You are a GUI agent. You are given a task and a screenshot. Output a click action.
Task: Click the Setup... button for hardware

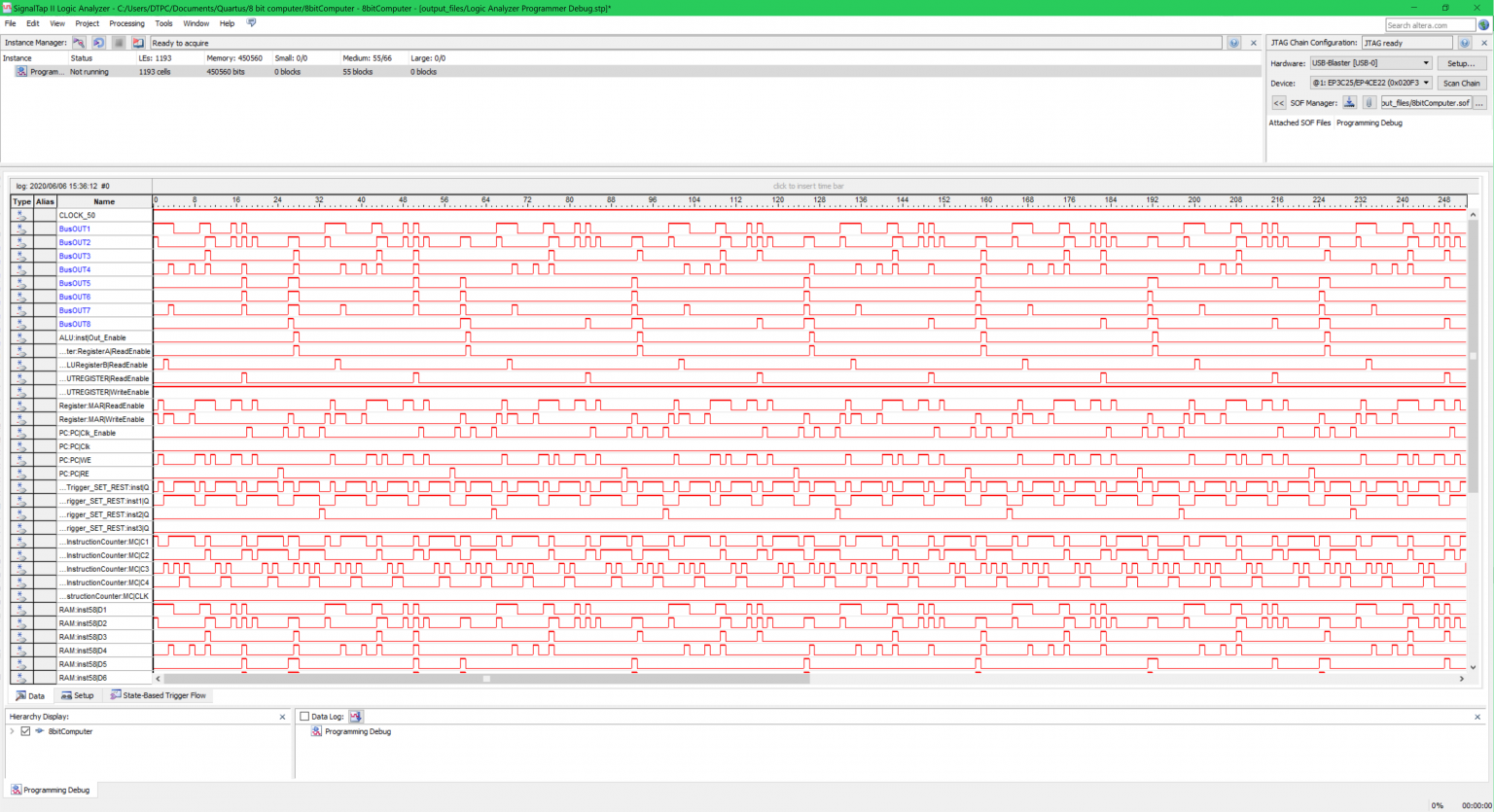pos(1462,62)
